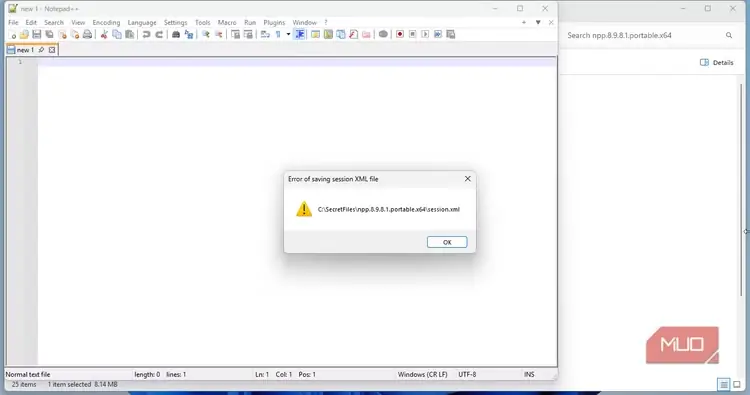Click the plus button near menu bar
Image resolution: width=750 pixels, height=395 pixels.
[x=524, y=22]
